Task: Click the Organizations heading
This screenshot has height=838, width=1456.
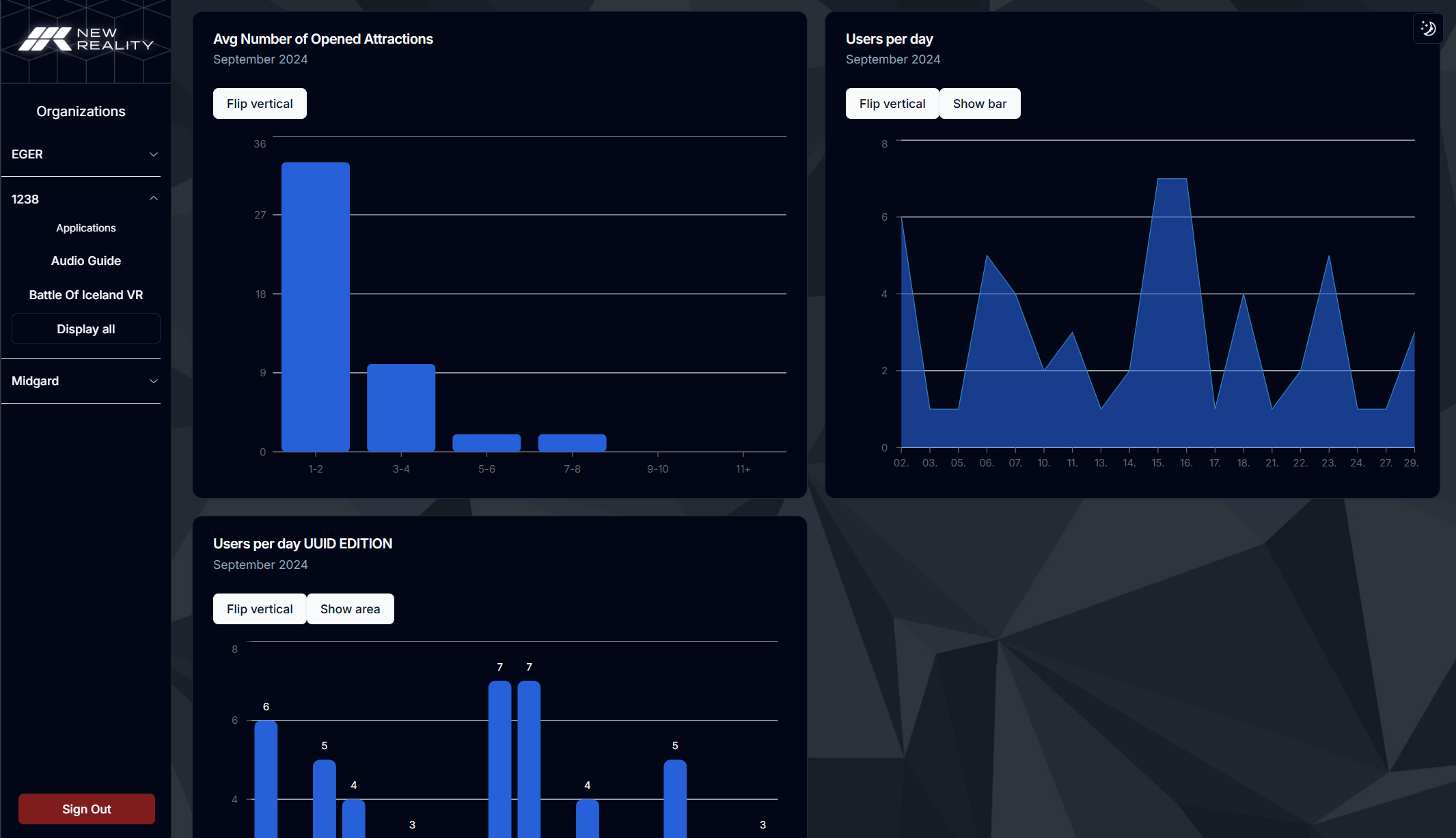Action: (81, 111)
